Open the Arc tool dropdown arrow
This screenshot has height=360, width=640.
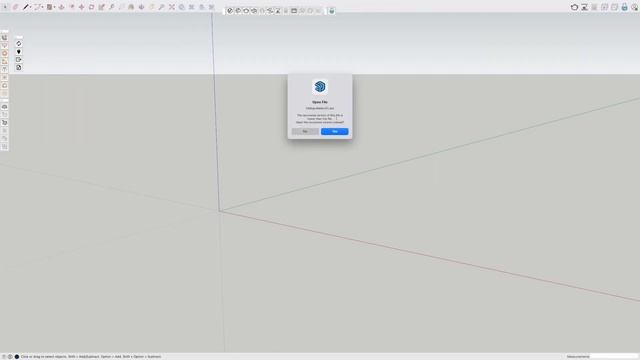[42, 7]
